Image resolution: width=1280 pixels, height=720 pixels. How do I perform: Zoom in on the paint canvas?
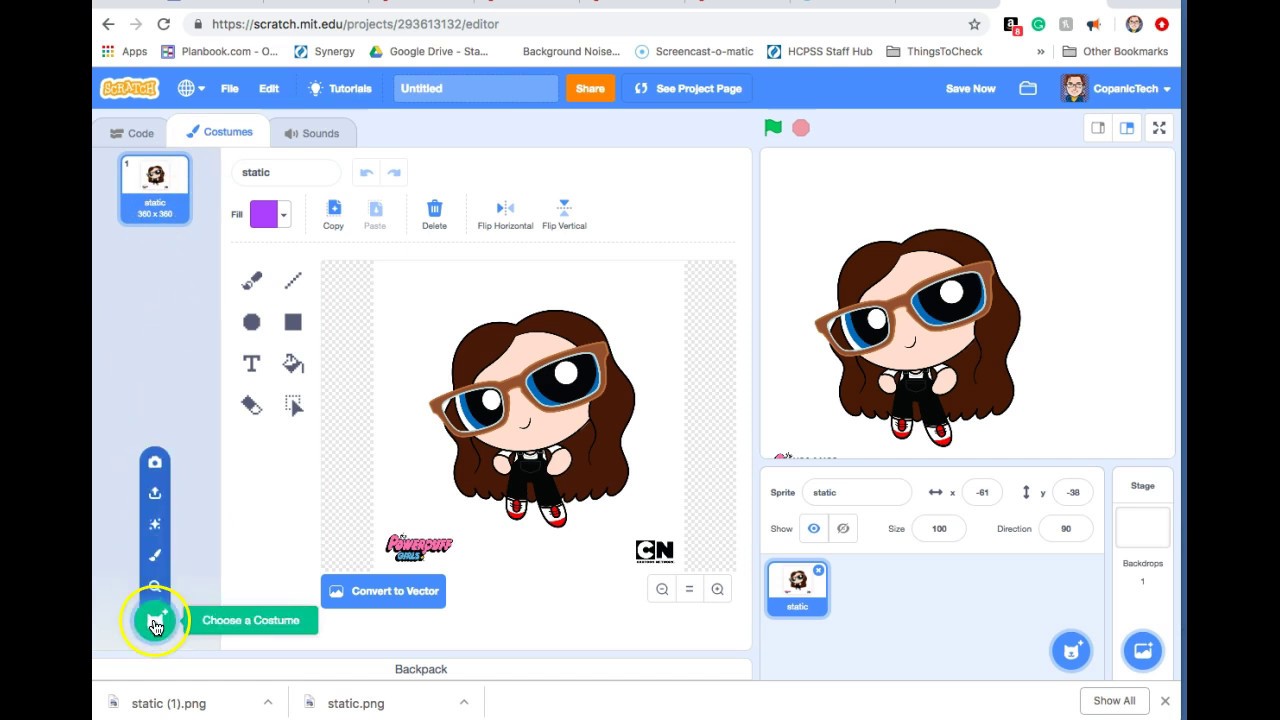pos(717,590)
